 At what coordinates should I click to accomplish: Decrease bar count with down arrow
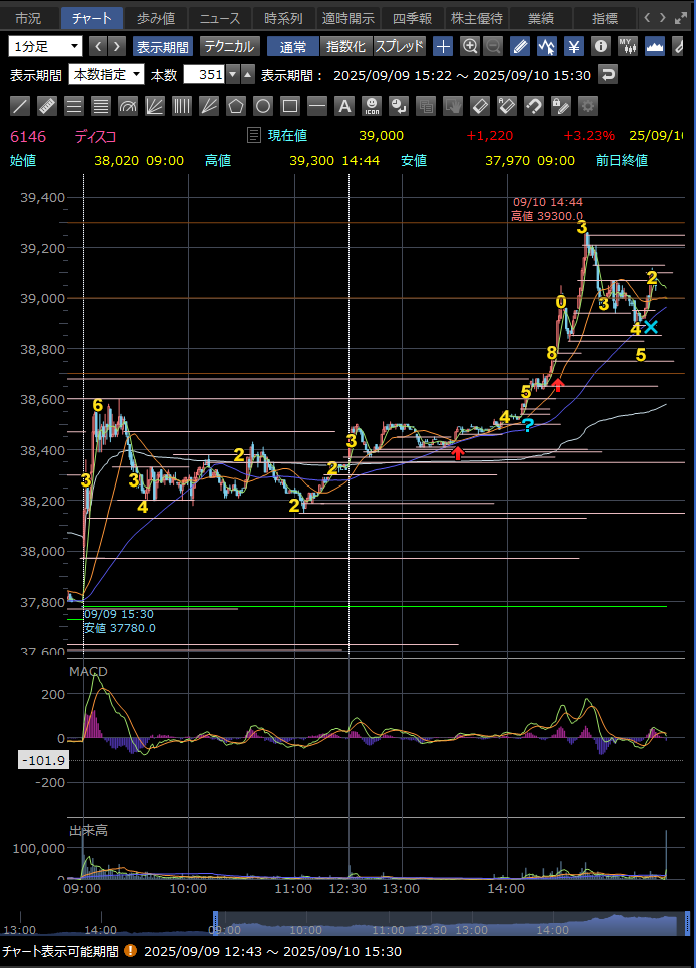[x=233, y=75]
